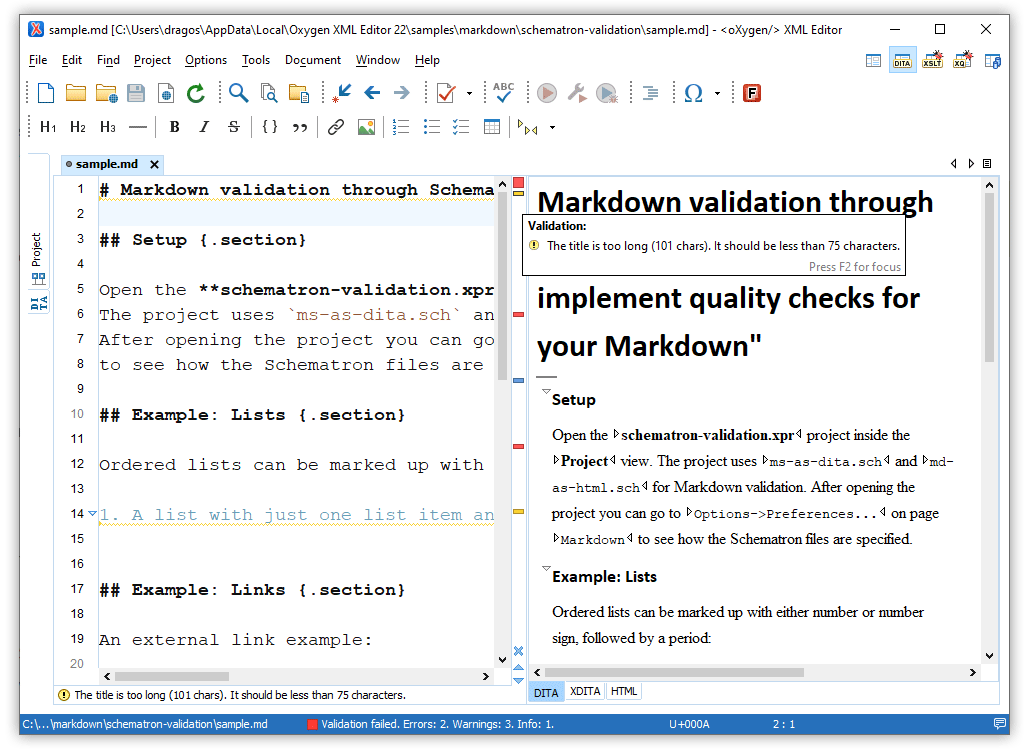Insert code block with the braces icon
This screenshot has width=1030, height=750.
270,127
